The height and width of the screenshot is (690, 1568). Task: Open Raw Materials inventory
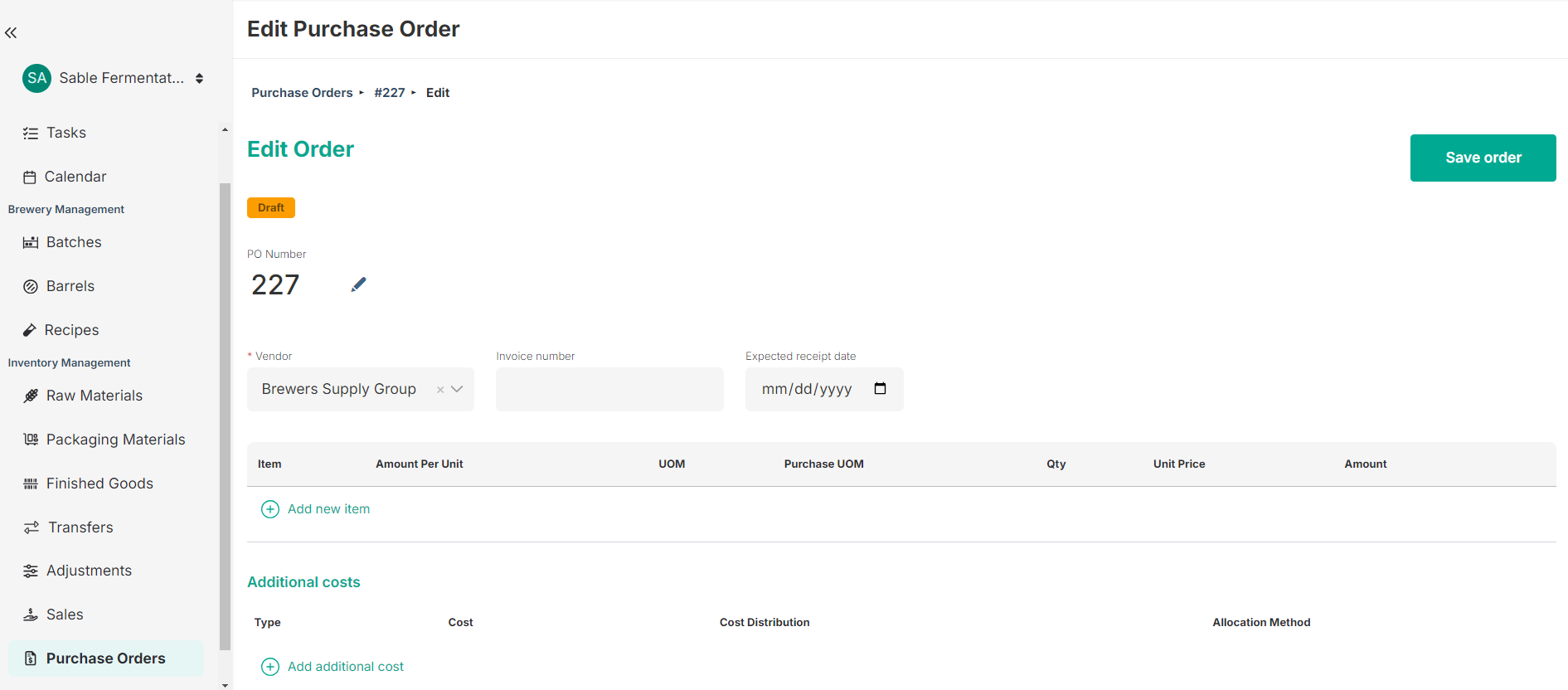click(95, 396)
